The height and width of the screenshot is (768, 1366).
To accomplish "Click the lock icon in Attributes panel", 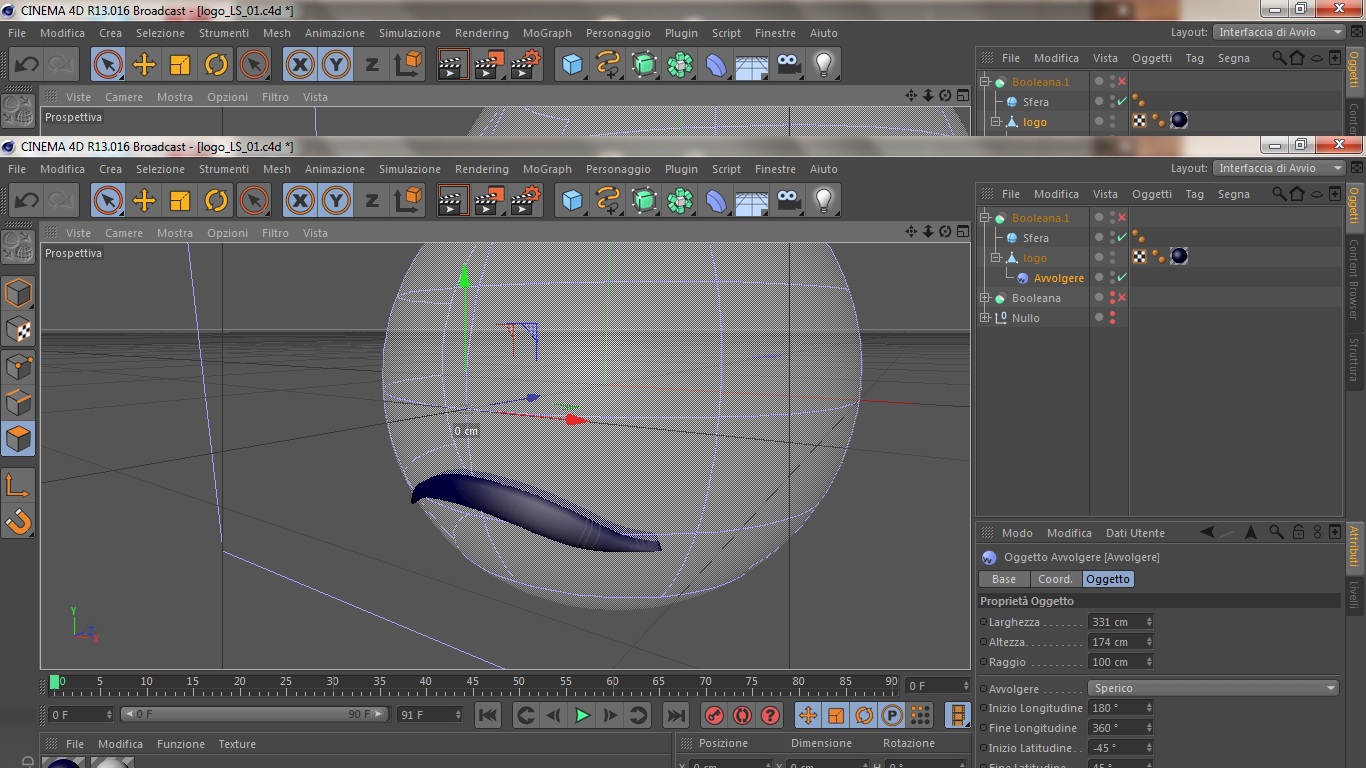I will tap(1298, 533).
